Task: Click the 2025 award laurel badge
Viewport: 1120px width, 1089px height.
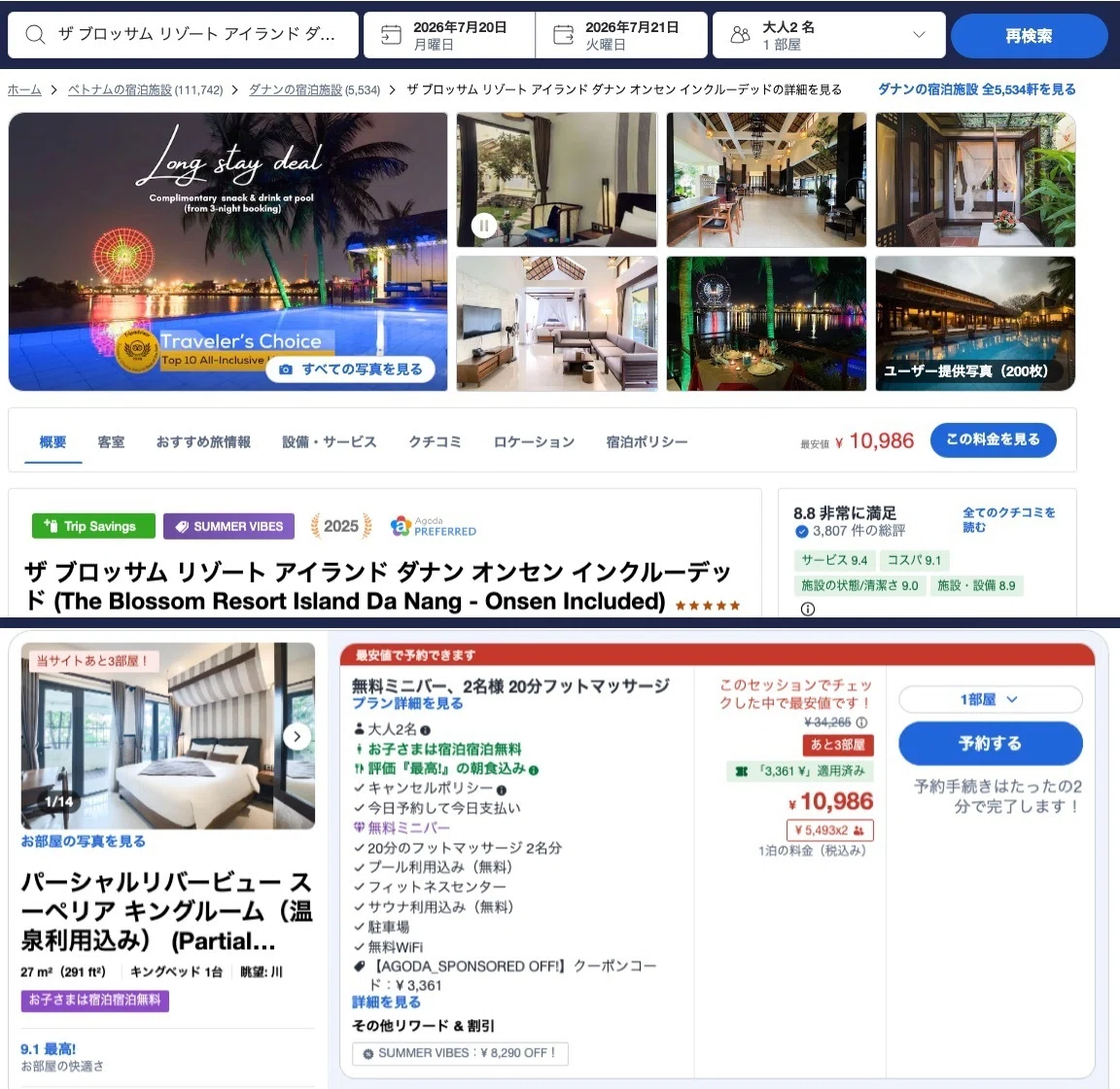Action: [341, 527]
